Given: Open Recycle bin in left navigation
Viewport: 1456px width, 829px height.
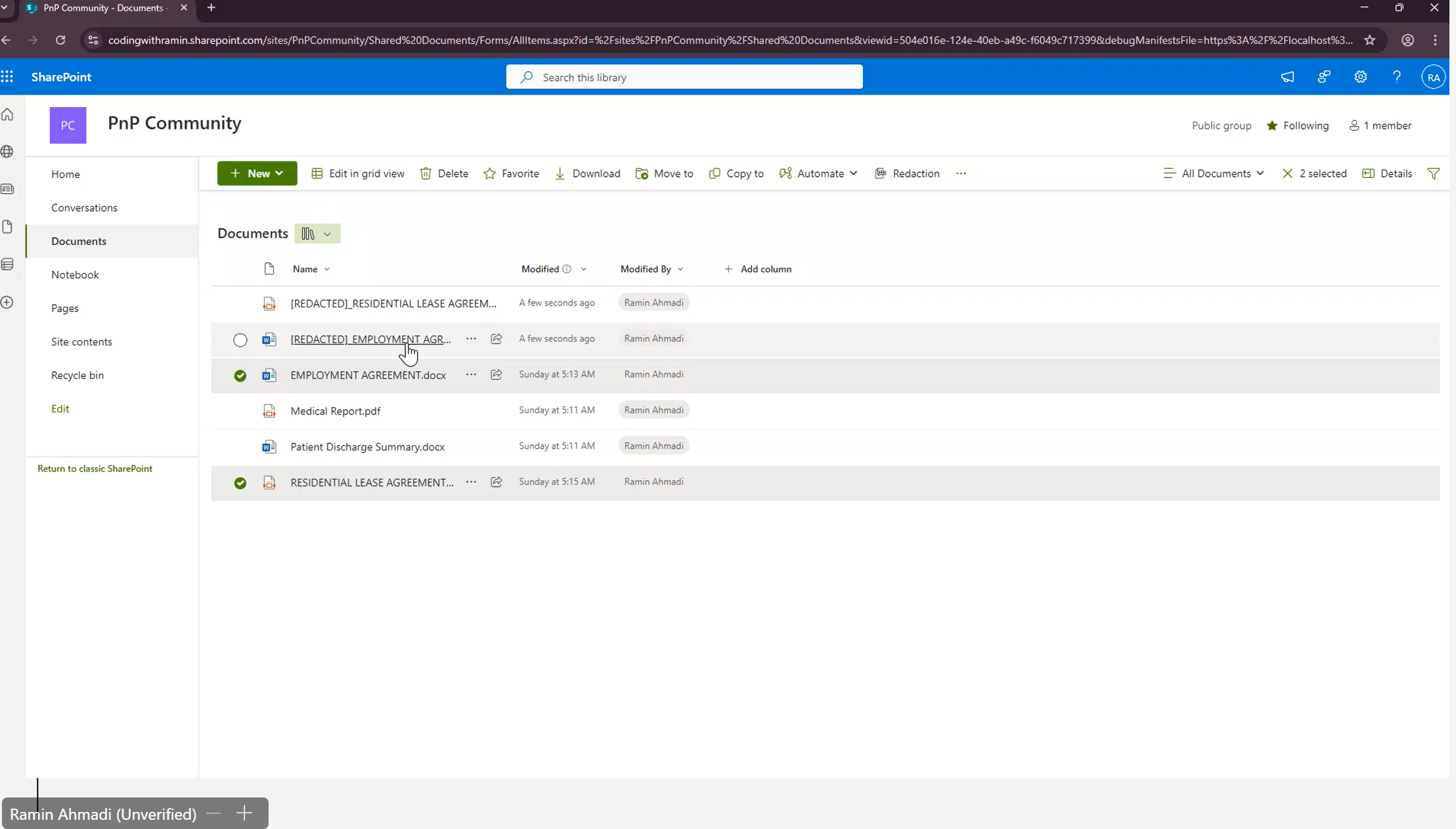Looking at the screenshot, I should point(77,375).
